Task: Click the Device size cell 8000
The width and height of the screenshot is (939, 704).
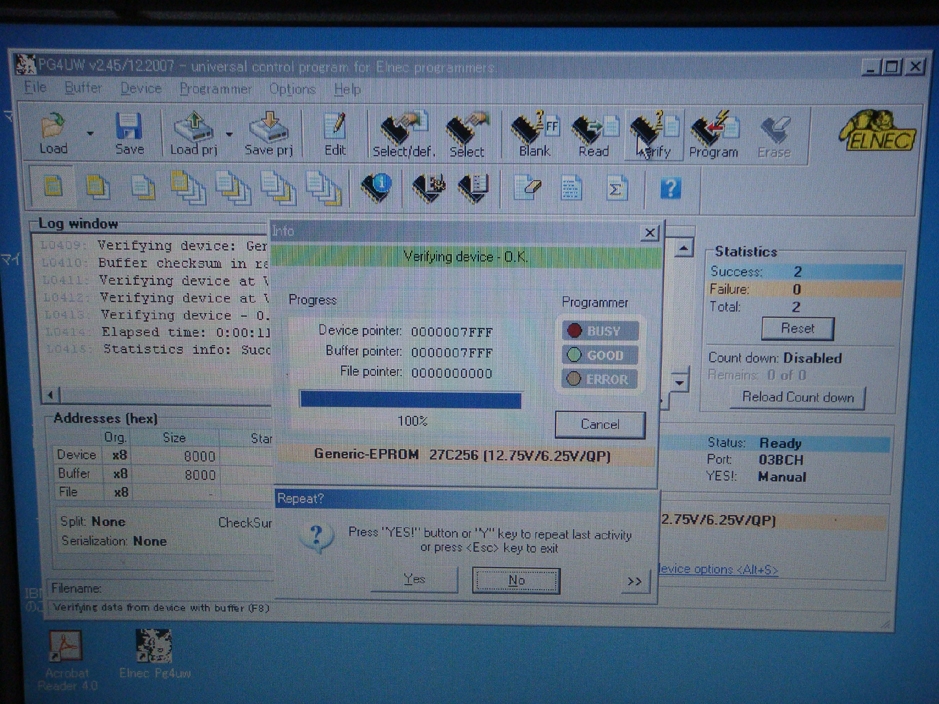Action: (x=199, y=457)
